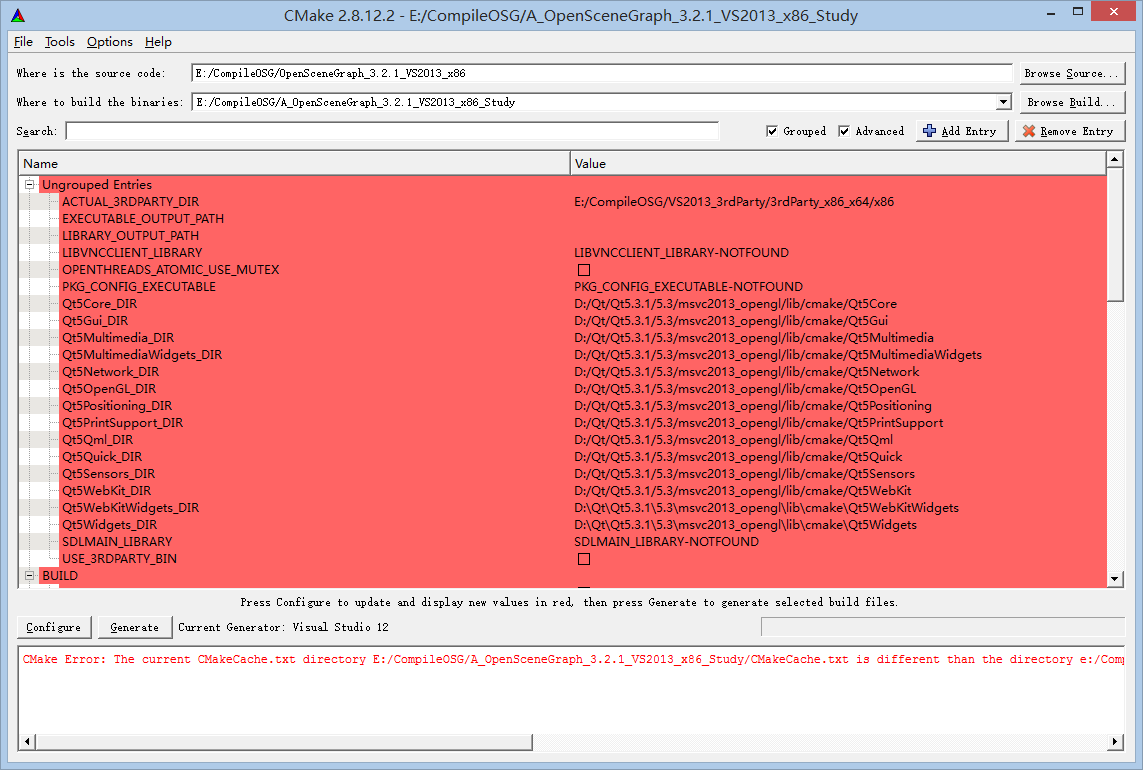Select the Qt5MultimediaWidgets_DIR entry

[x=142, y=355]
